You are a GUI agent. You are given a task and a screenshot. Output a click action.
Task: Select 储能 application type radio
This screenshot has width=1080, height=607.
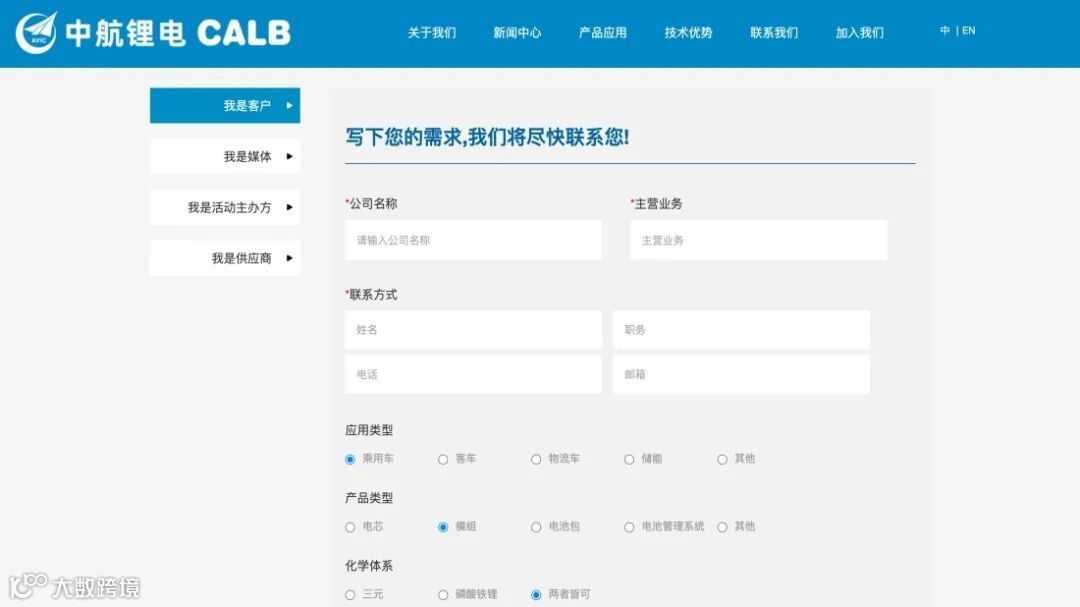[x=629, y=460]
